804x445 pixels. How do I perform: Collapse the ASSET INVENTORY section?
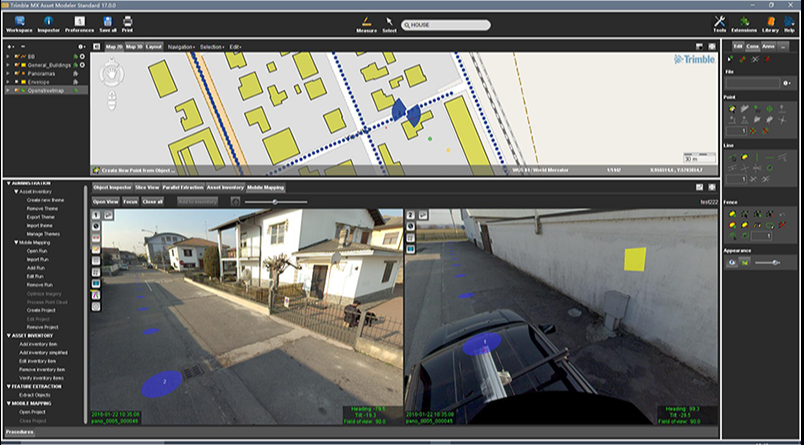click(9, 335)
